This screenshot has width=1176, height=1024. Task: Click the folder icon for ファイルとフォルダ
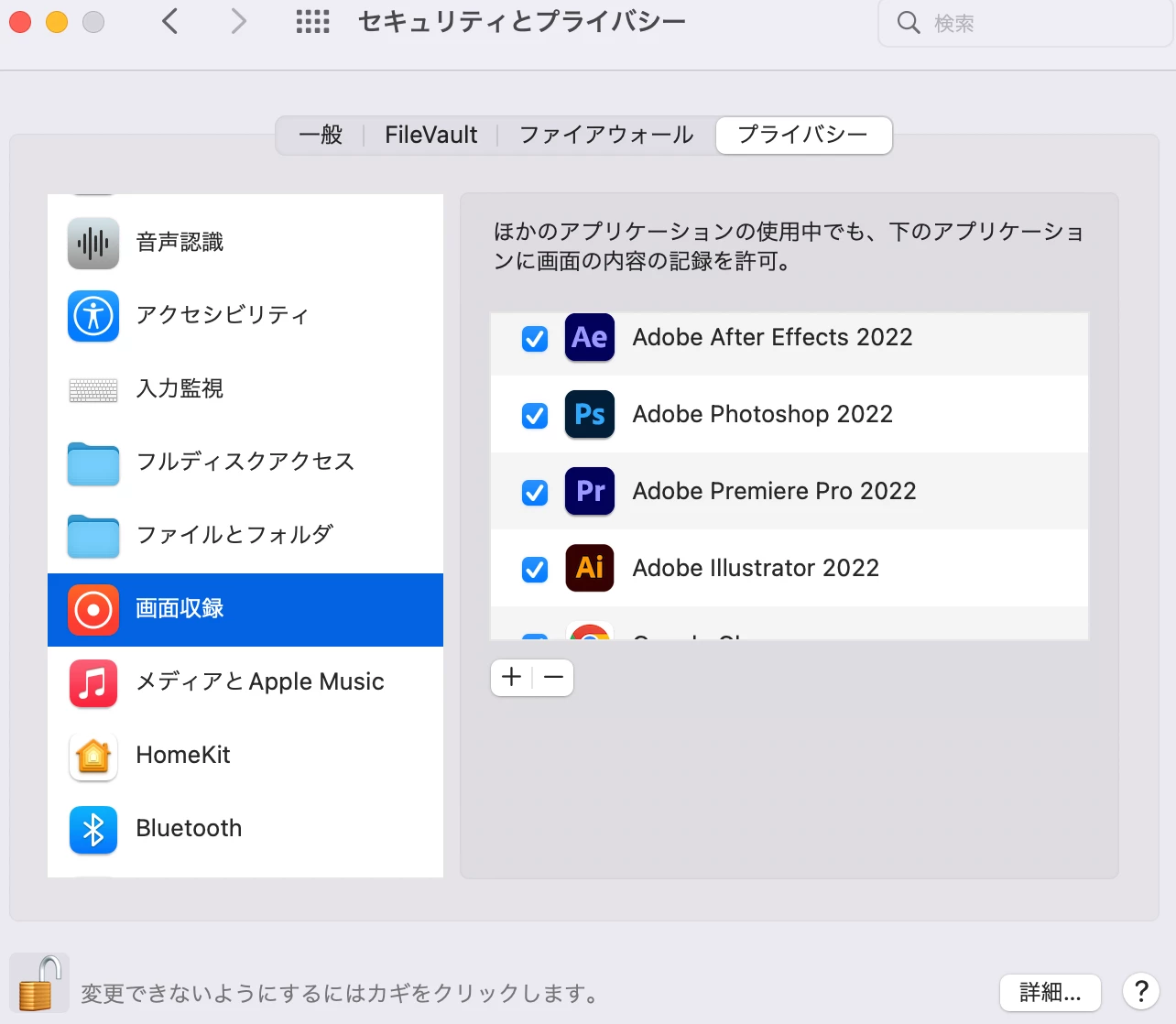[93, 537]
